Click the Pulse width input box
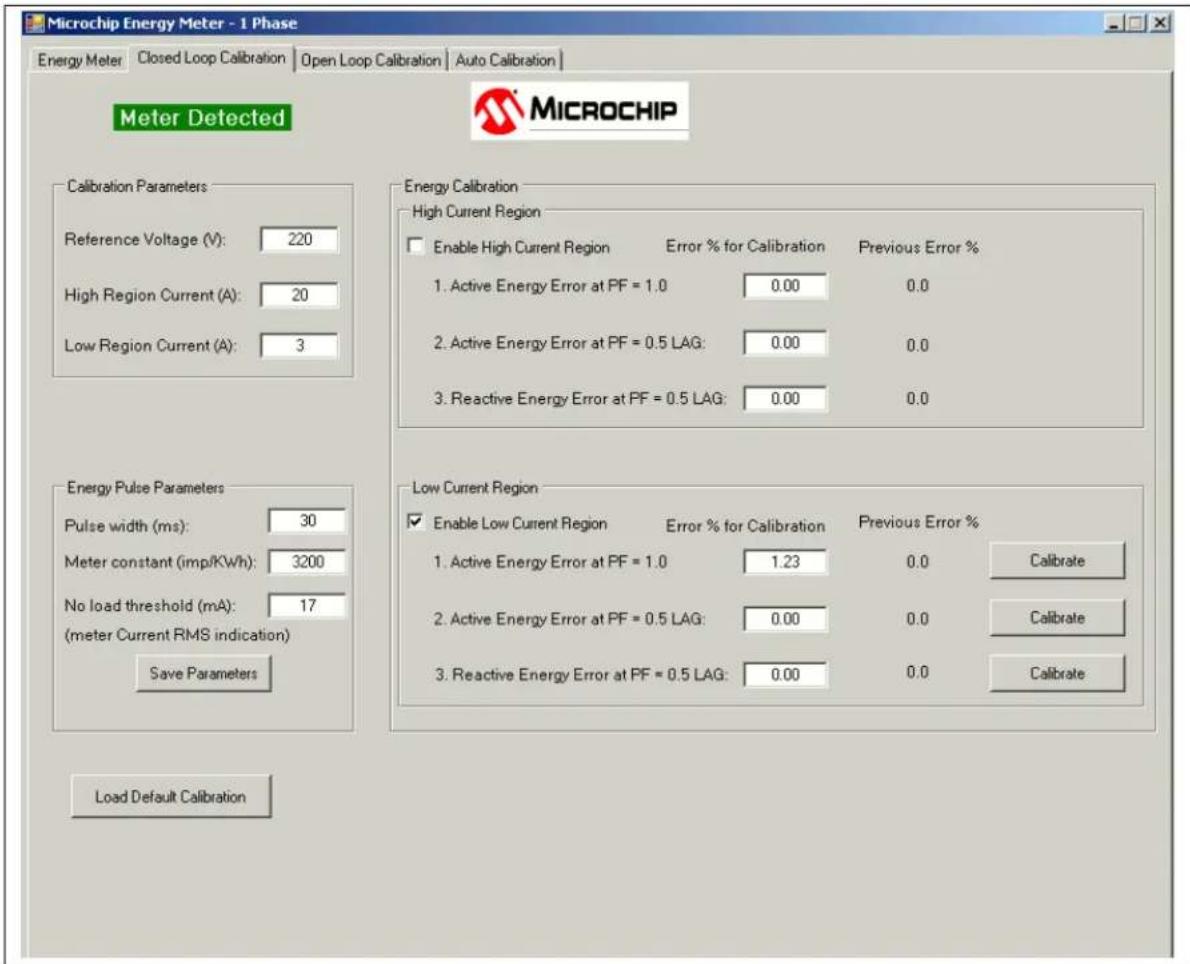This screenshot has width=1190, height=964. point(307,521)
